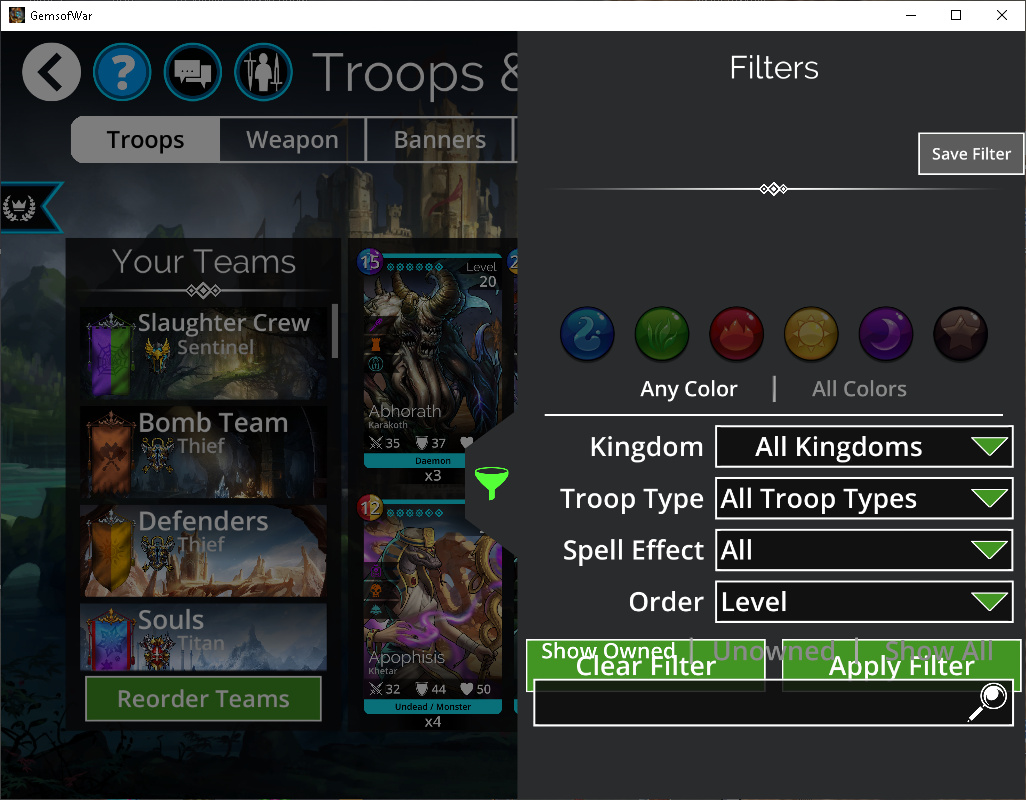1026x800 pixels.
Task: Click the Reorder Teams button
Action: coord(203,699)
